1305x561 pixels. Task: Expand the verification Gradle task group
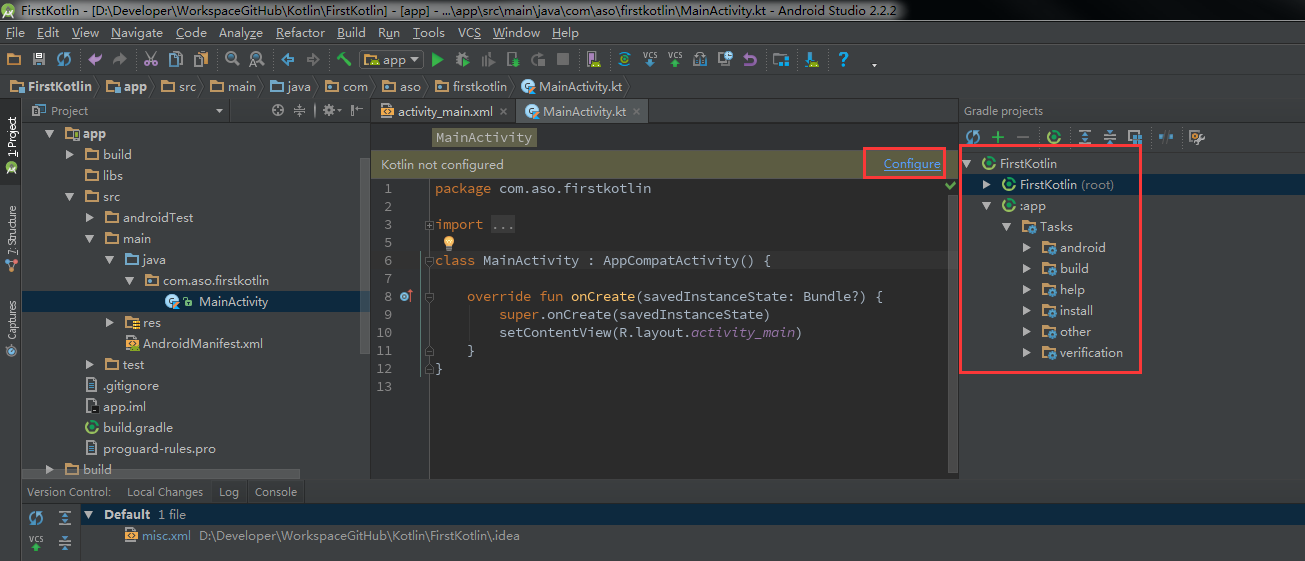click(x=1027, y=353)
